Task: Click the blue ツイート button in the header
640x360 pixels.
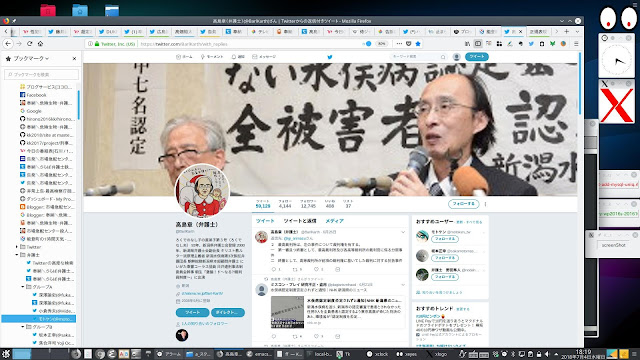Action: (477, 57)
